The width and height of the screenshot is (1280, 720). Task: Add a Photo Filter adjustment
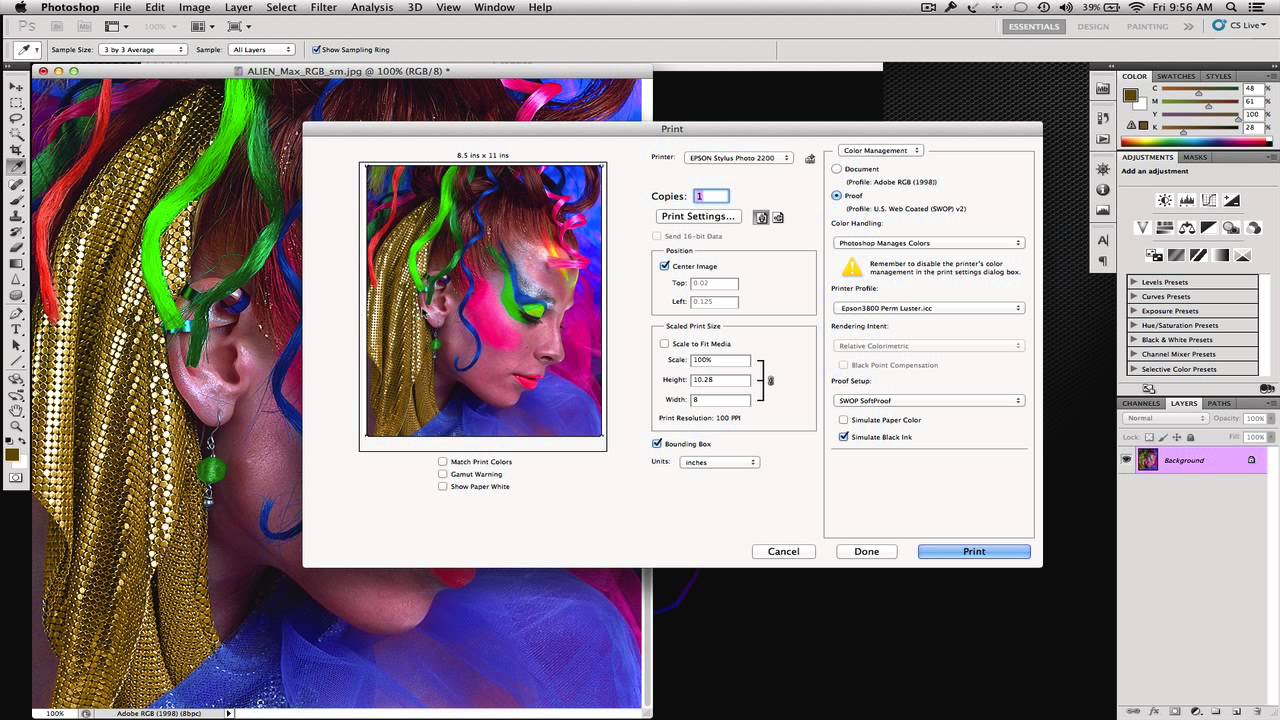tap(1232, 228)
